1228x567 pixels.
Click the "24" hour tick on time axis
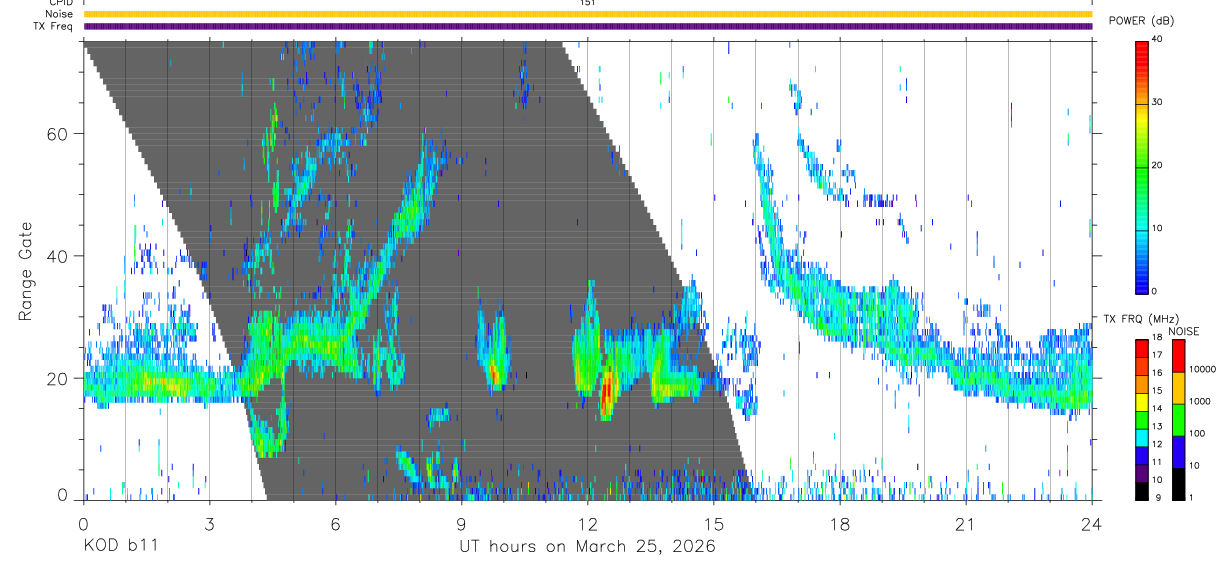pyautogui.click(x=1092, y=524)
